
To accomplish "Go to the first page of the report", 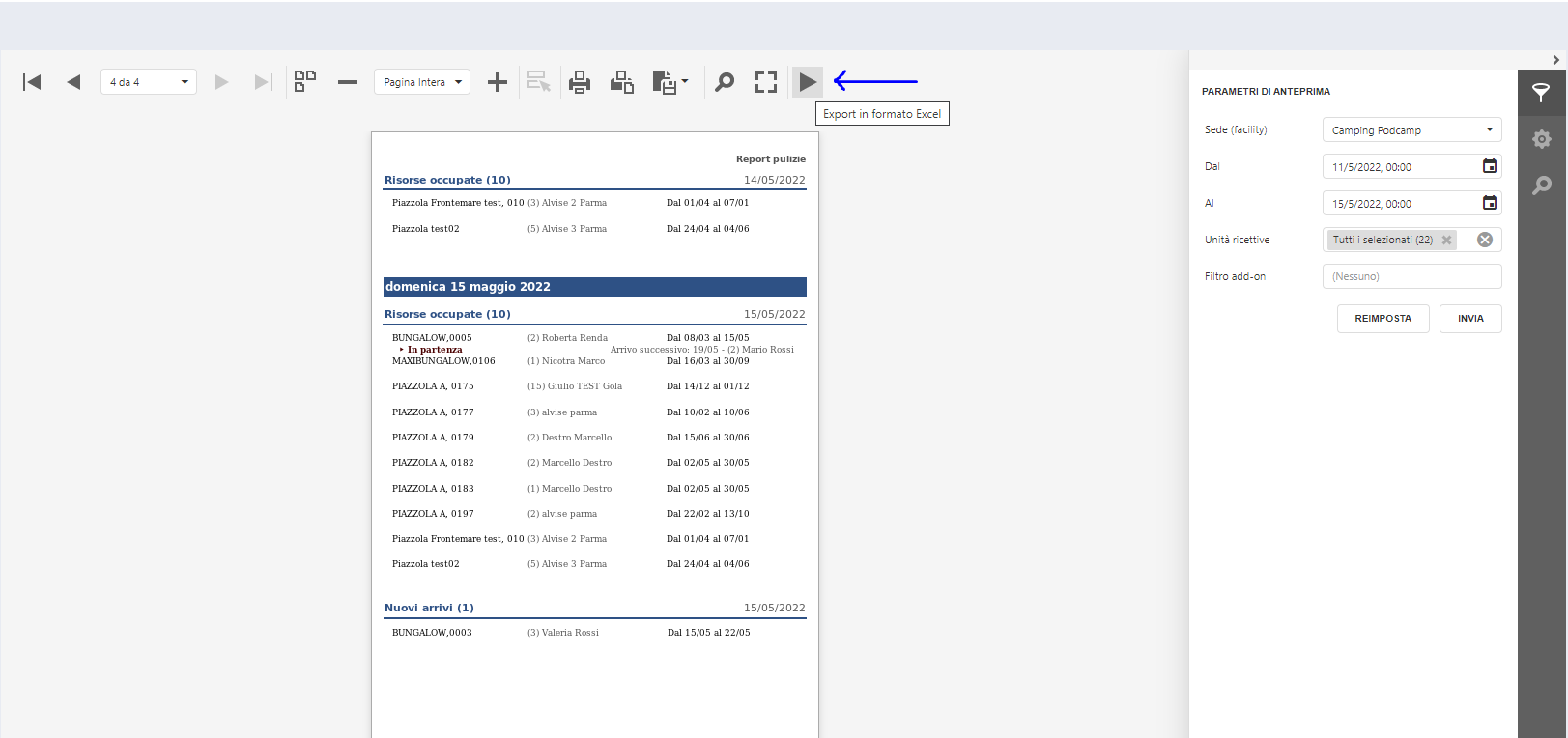I will point(32,82).
